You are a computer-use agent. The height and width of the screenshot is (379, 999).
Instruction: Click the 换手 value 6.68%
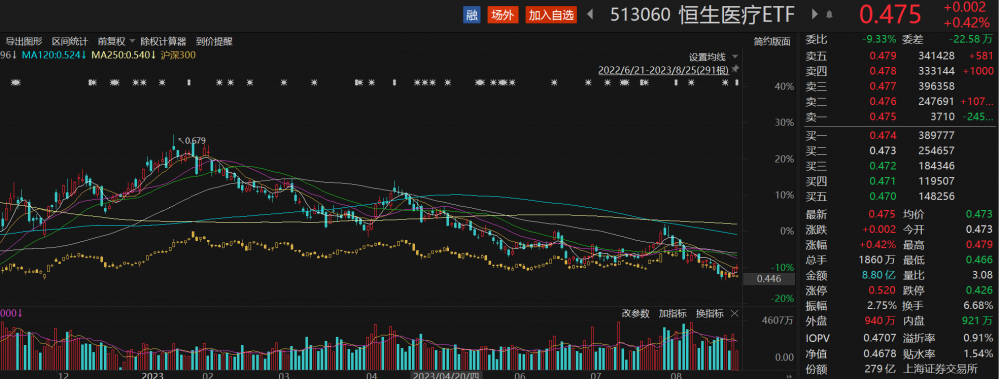(x=978, y=306)
